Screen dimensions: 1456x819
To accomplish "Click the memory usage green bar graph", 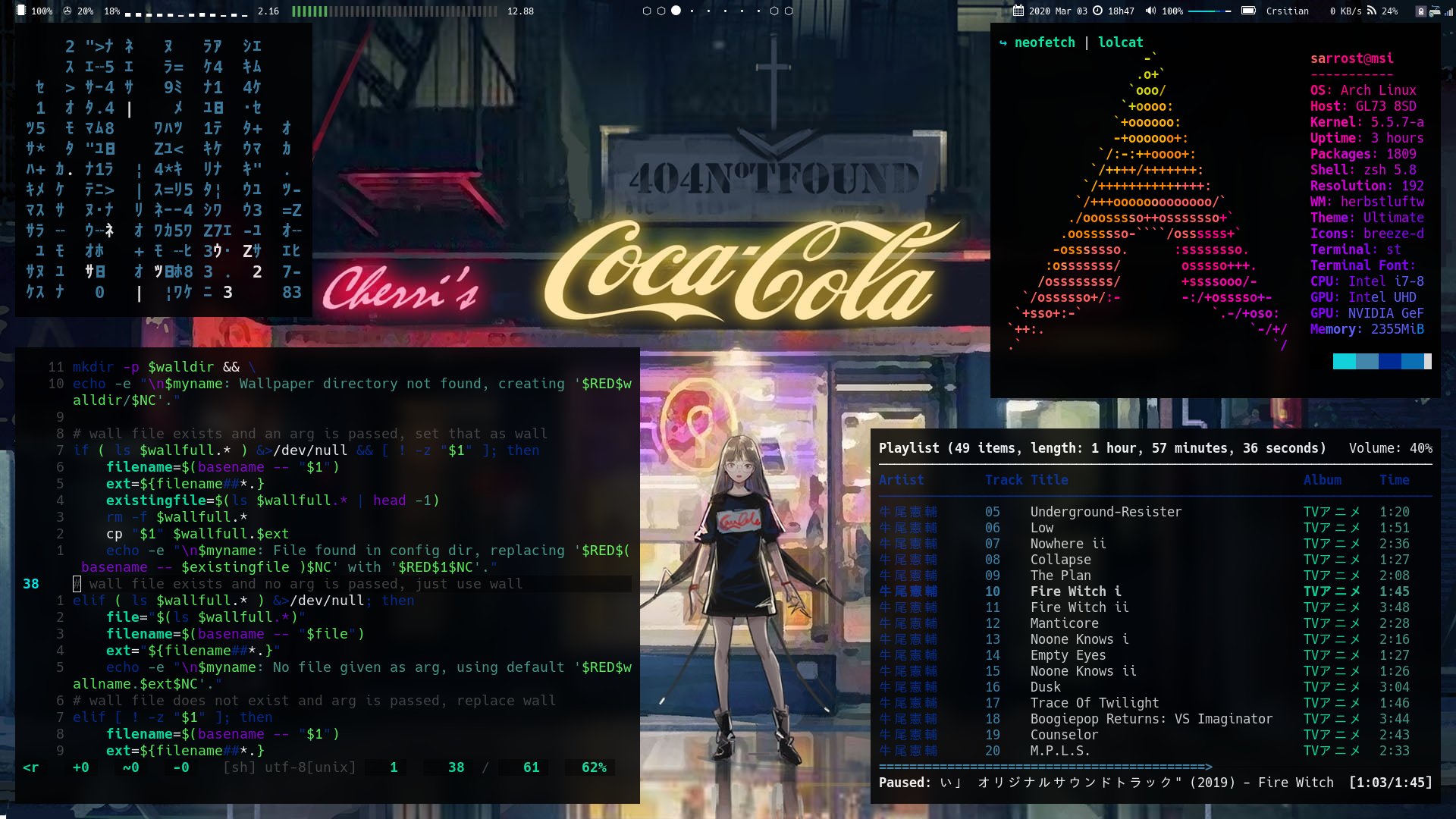I will click(x=394, y=11).
